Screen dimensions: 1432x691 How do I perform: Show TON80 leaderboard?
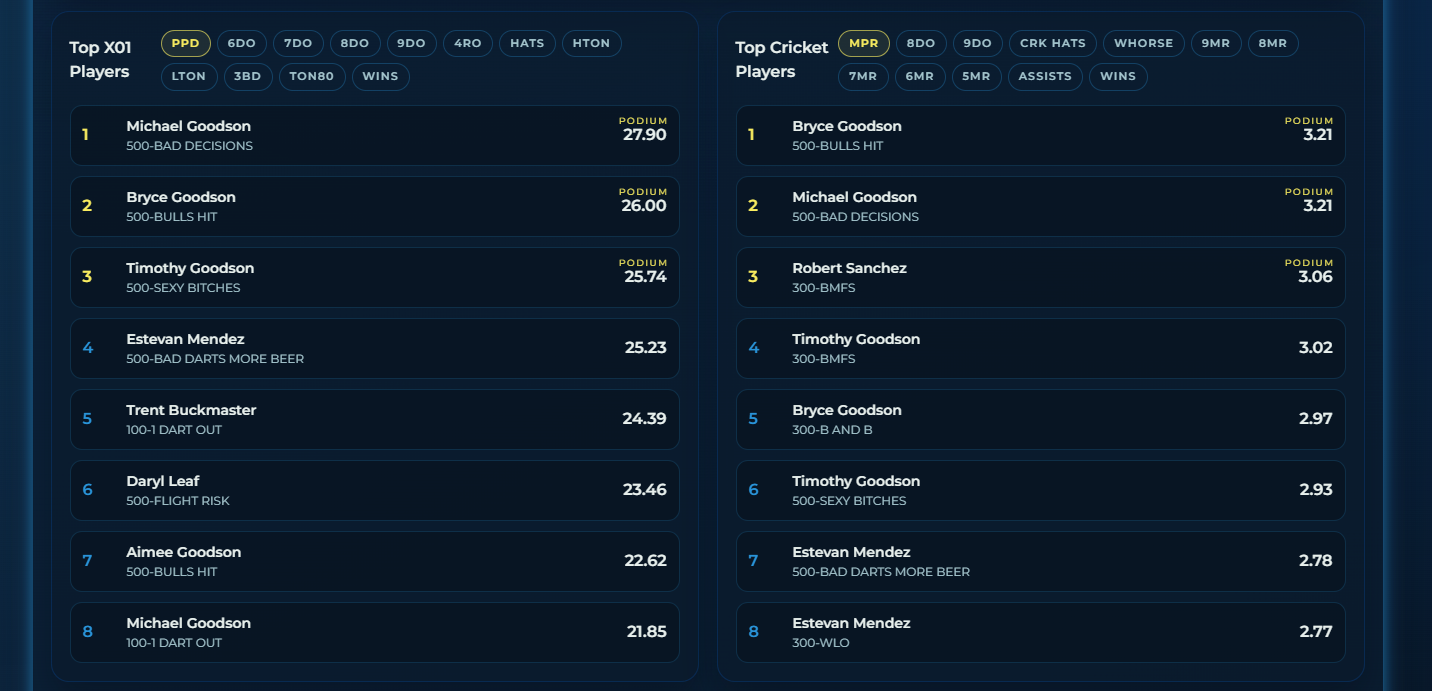click(x=312, y=76)
